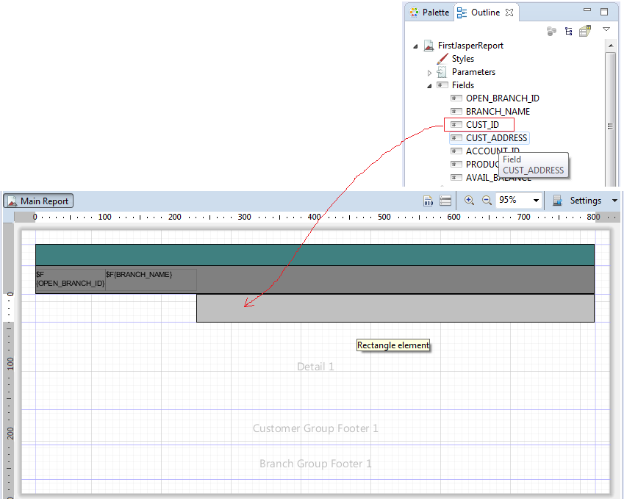
Task: Click the first icon left of zoom in
Action: coord(446,201)
